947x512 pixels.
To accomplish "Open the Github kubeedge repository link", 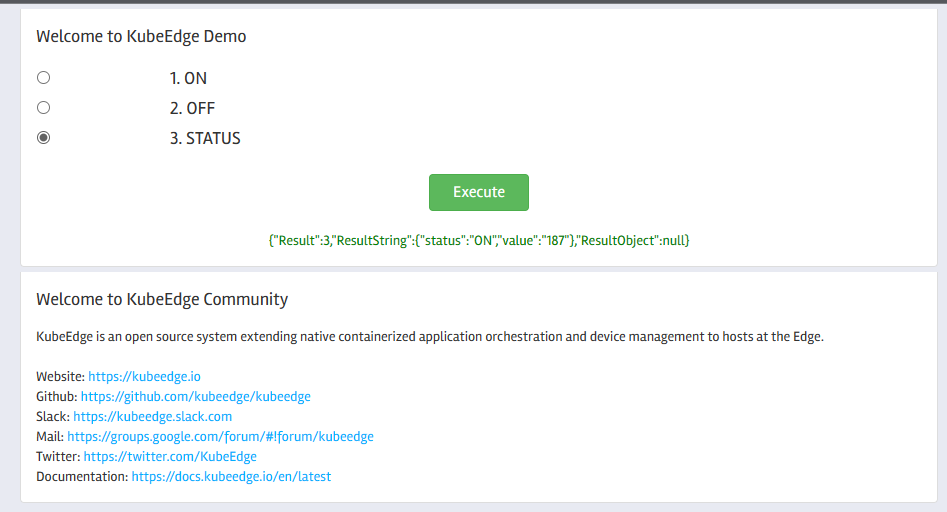I will coord(196,397).
